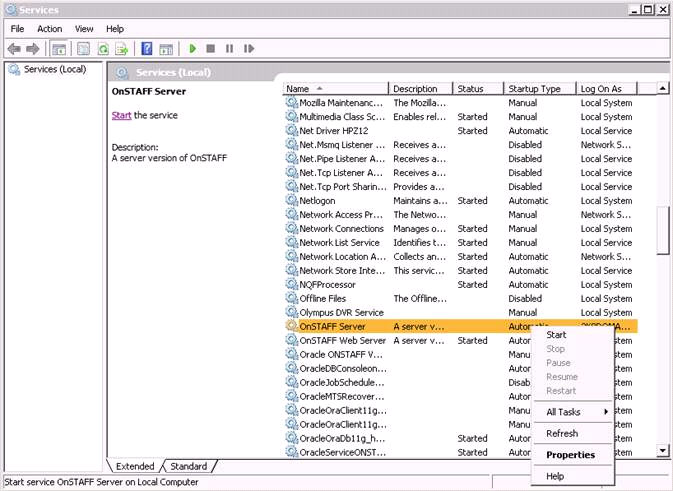Export the list using toolbar icon
Screen dimensions: 673x491
[x=122, y=49]
